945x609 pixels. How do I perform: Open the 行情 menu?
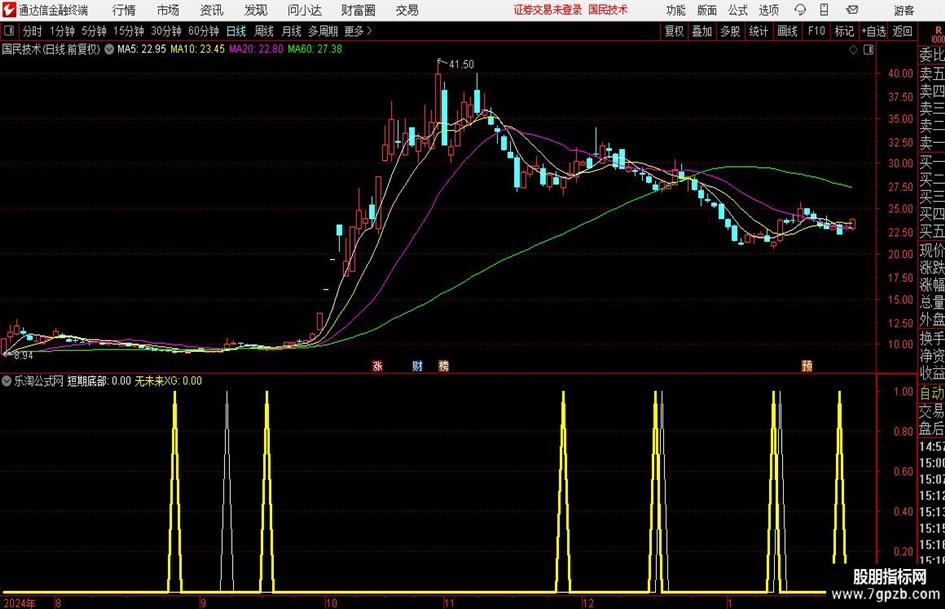click(x=124, y=10)
